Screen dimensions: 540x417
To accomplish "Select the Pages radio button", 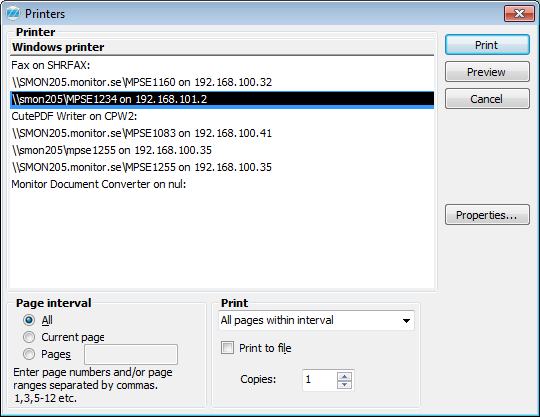I will point(29,354).
